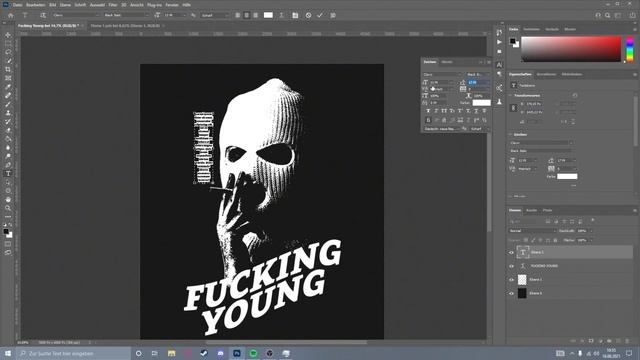
Task: Hide the FUCKING YOUNG layer
Action: coord(511,266)
